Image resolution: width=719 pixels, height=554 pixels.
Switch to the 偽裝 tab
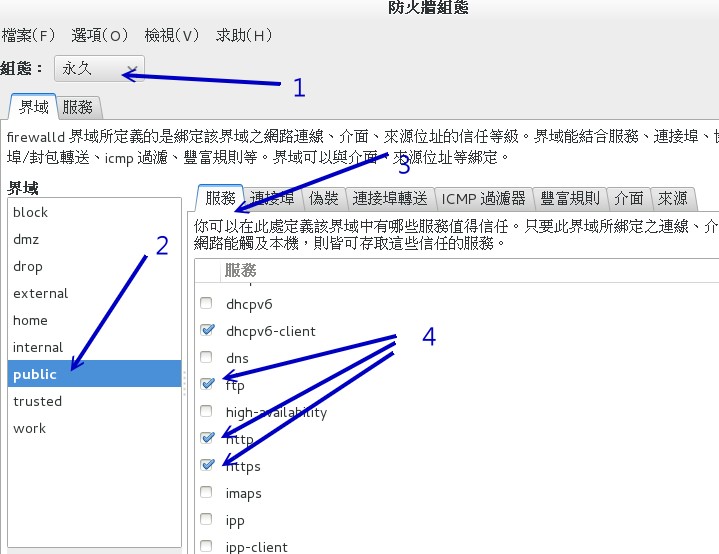[x=323, y=198]
